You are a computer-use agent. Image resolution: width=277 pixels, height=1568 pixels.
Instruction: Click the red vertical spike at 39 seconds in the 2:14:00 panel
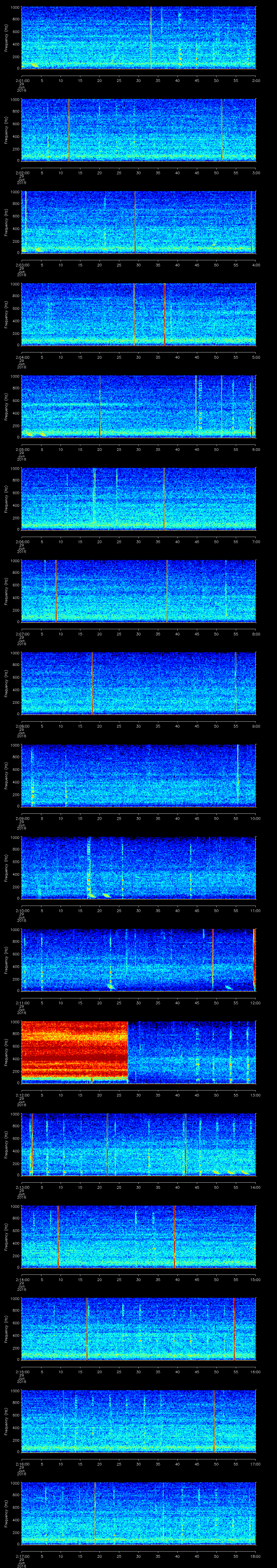click(175, 1237)
